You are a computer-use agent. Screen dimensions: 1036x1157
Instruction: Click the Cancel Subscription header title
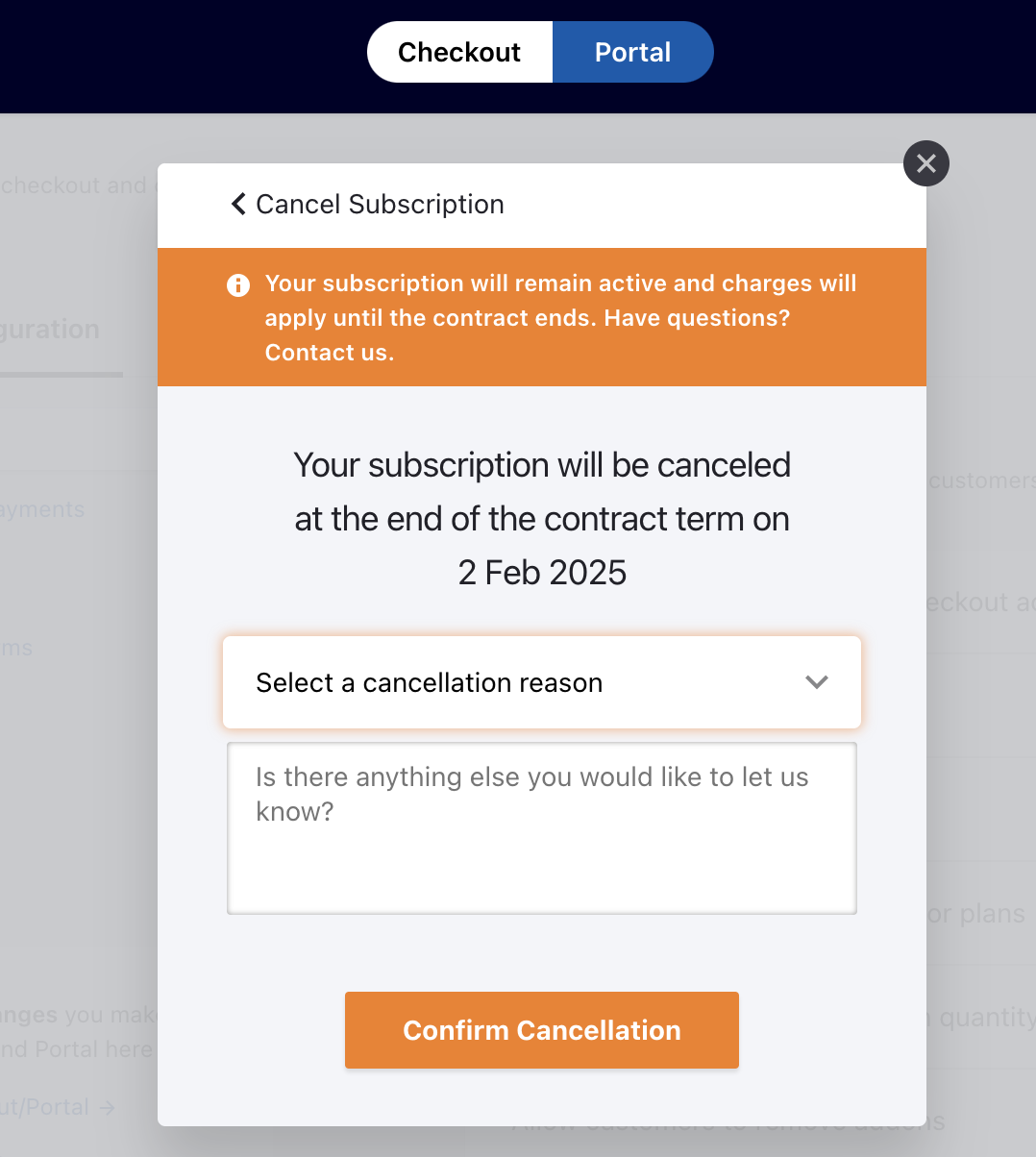click(380, 204)
